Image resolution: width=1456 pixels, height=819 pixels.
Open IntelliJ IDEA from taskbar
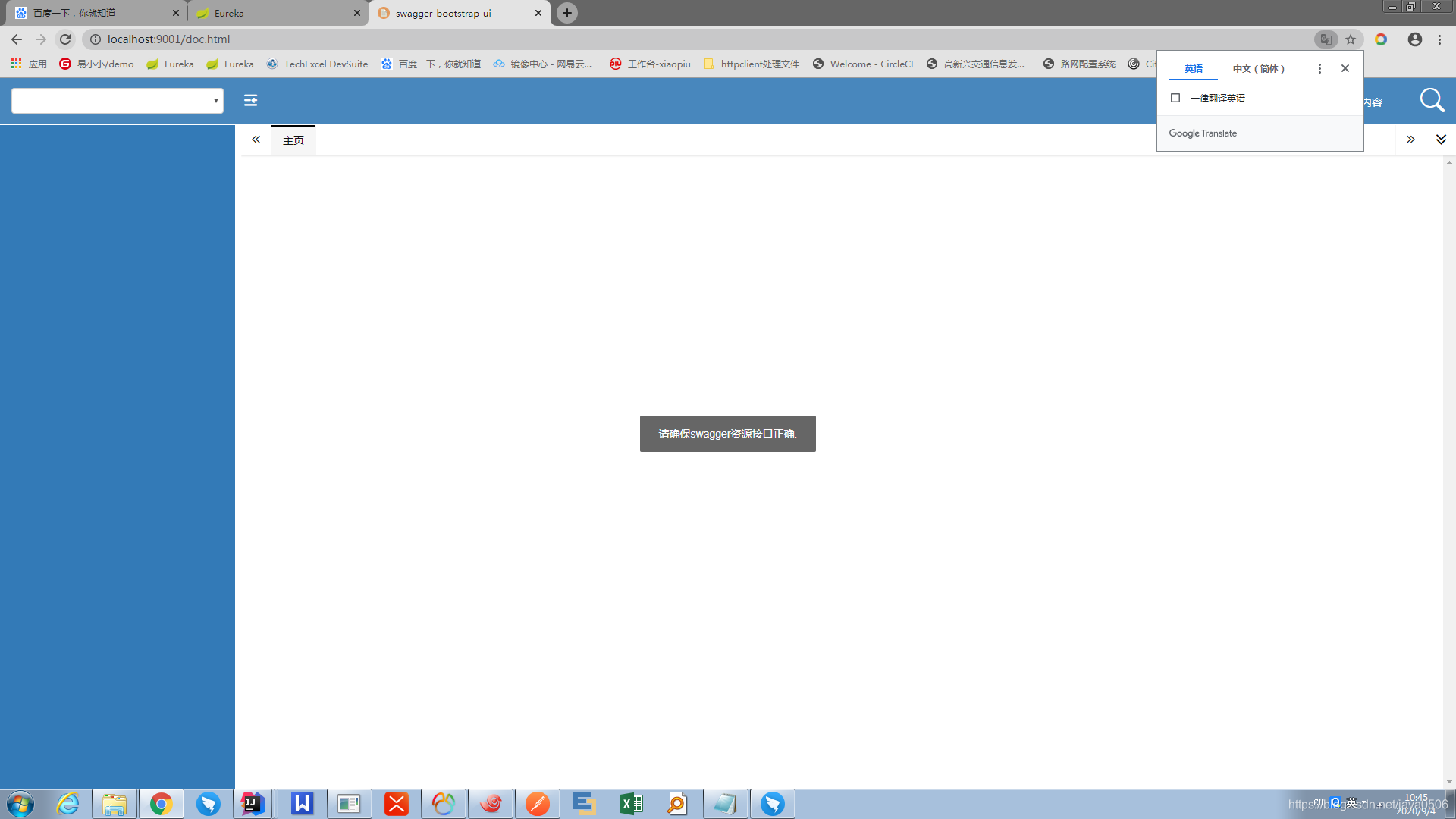pos(253,804)
